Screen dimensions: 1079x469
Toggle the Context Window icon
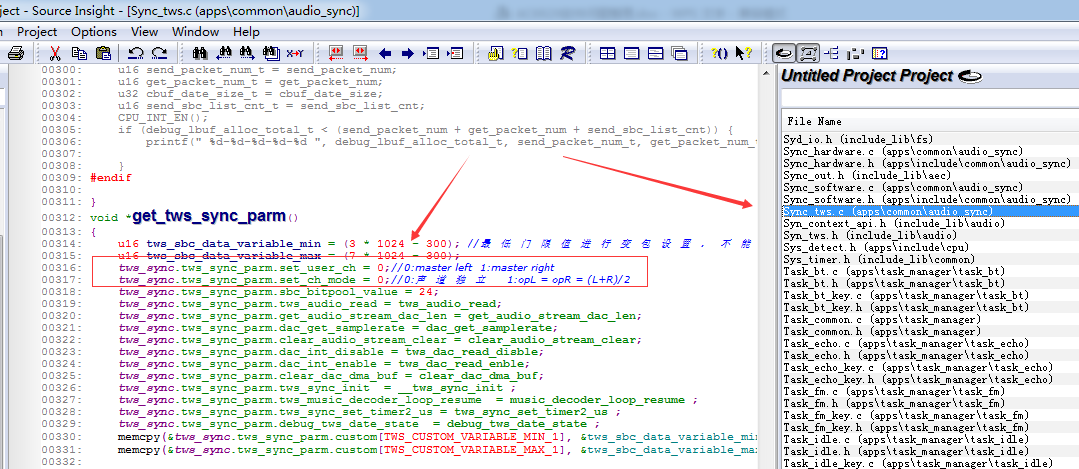tap(808, 53)
